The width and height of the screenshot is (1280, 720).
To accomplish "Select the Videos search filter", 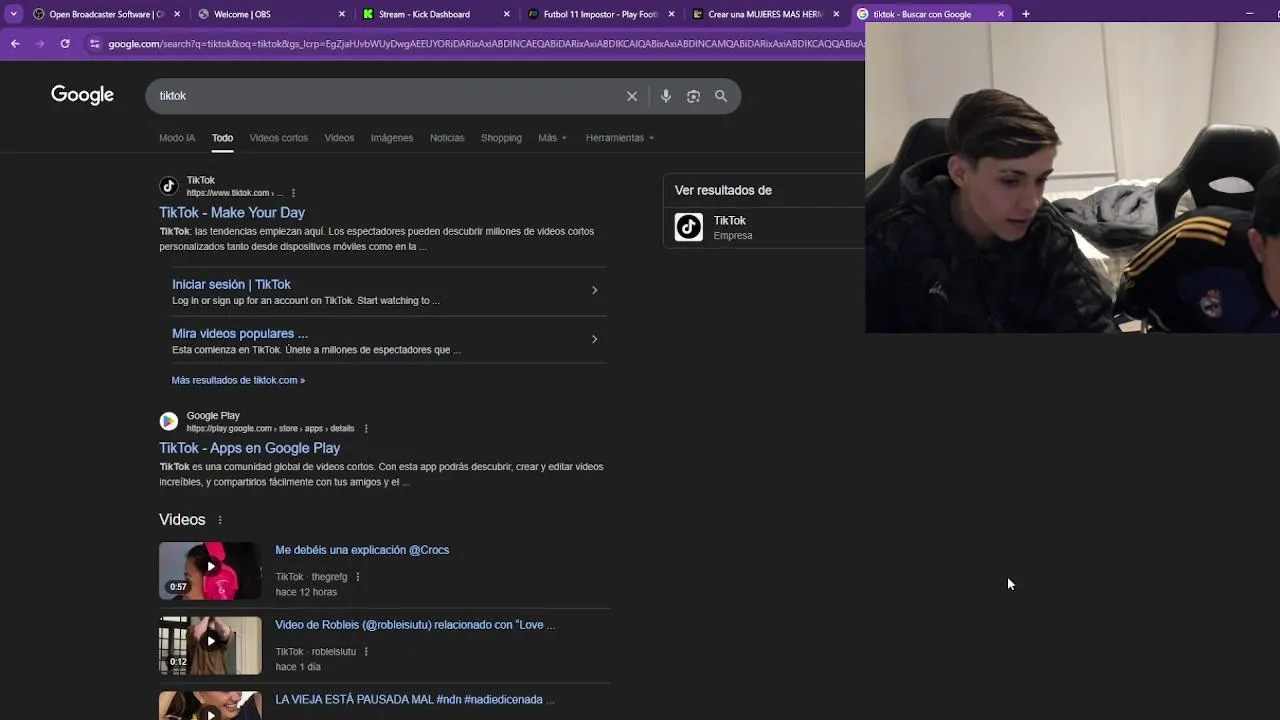I will coord(339,138).
